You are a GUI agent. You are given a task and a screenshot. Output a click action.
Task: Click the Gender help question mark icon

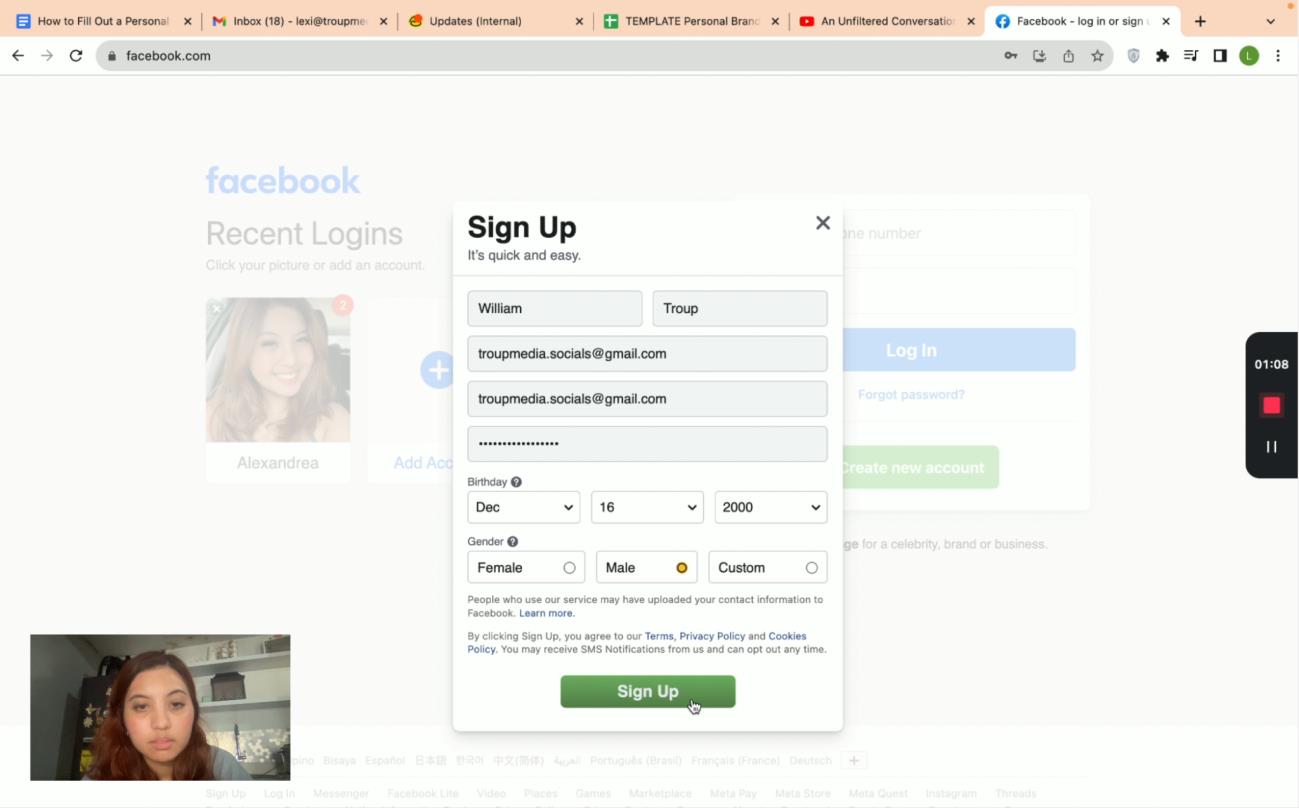pos(512,542)
